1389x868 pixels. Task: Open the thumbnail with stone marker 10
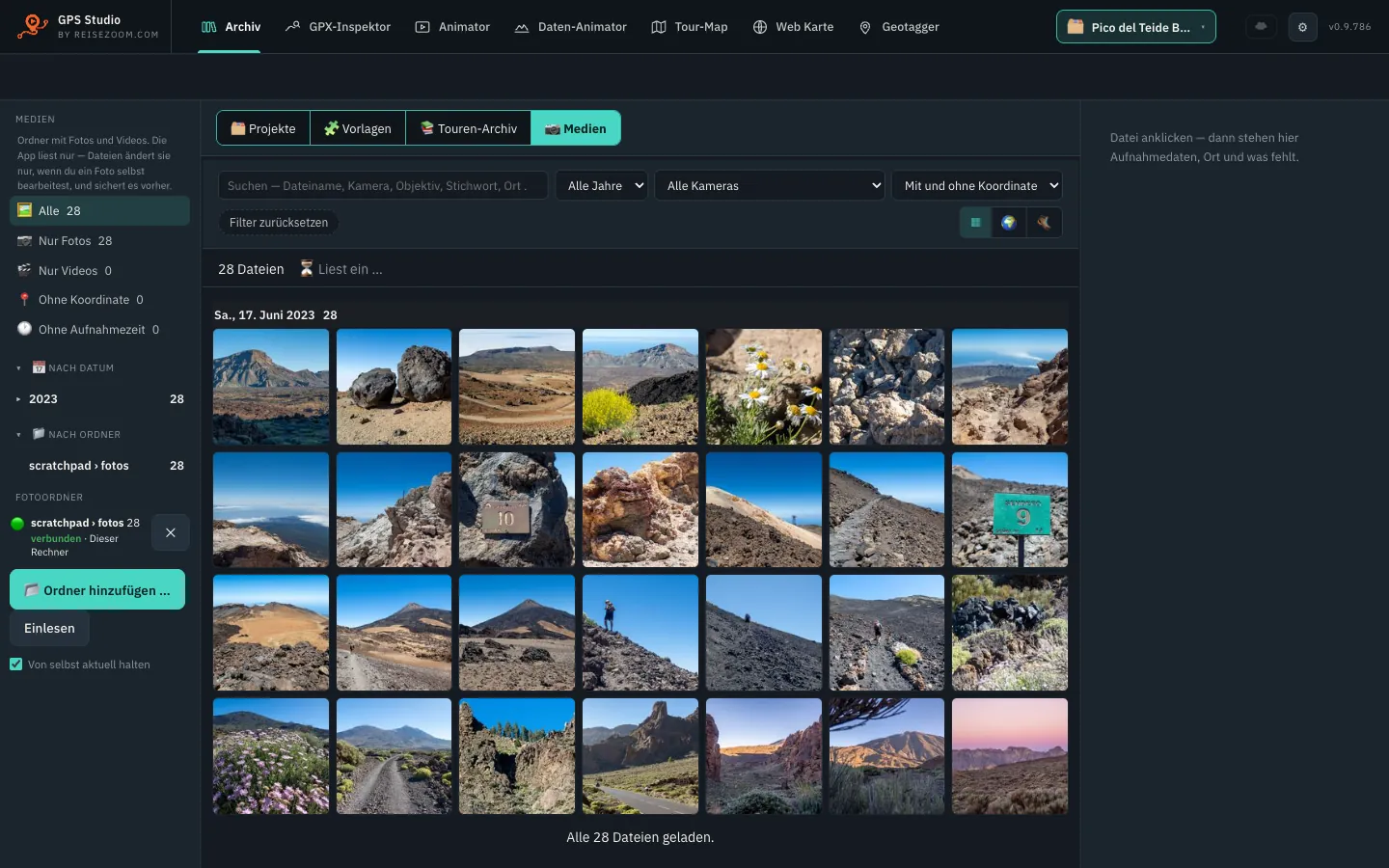click(517, 509)
